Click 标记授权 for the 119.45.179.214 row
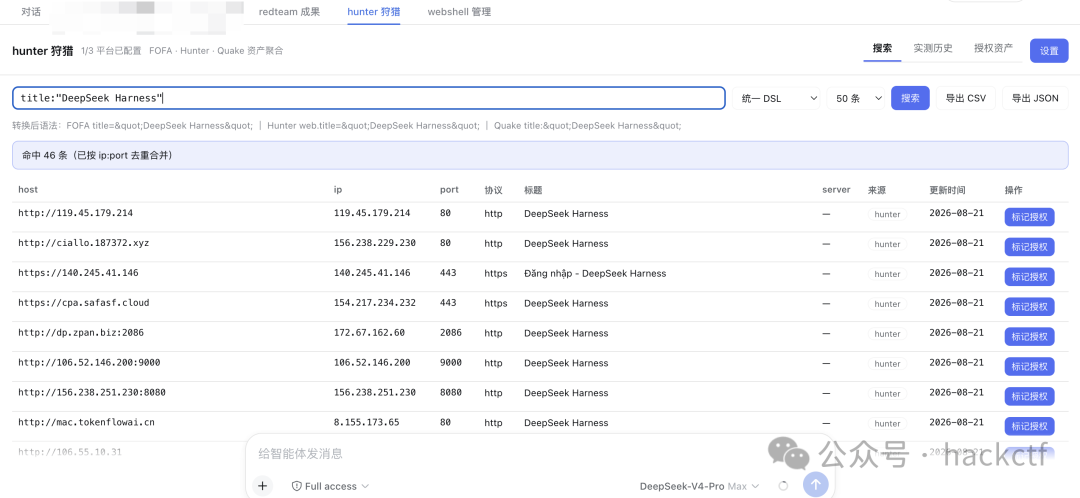 (1029, 217)
